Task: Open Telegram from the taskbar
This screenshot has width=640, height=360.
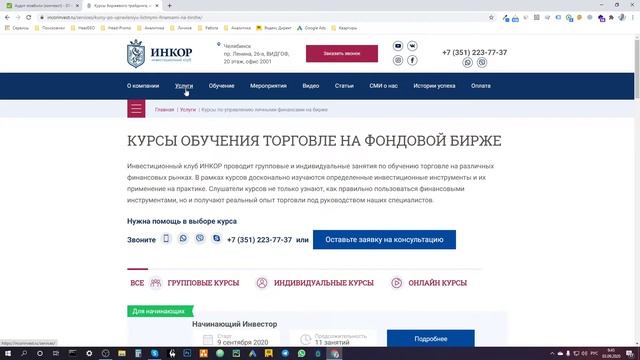Action: (285, 353)
